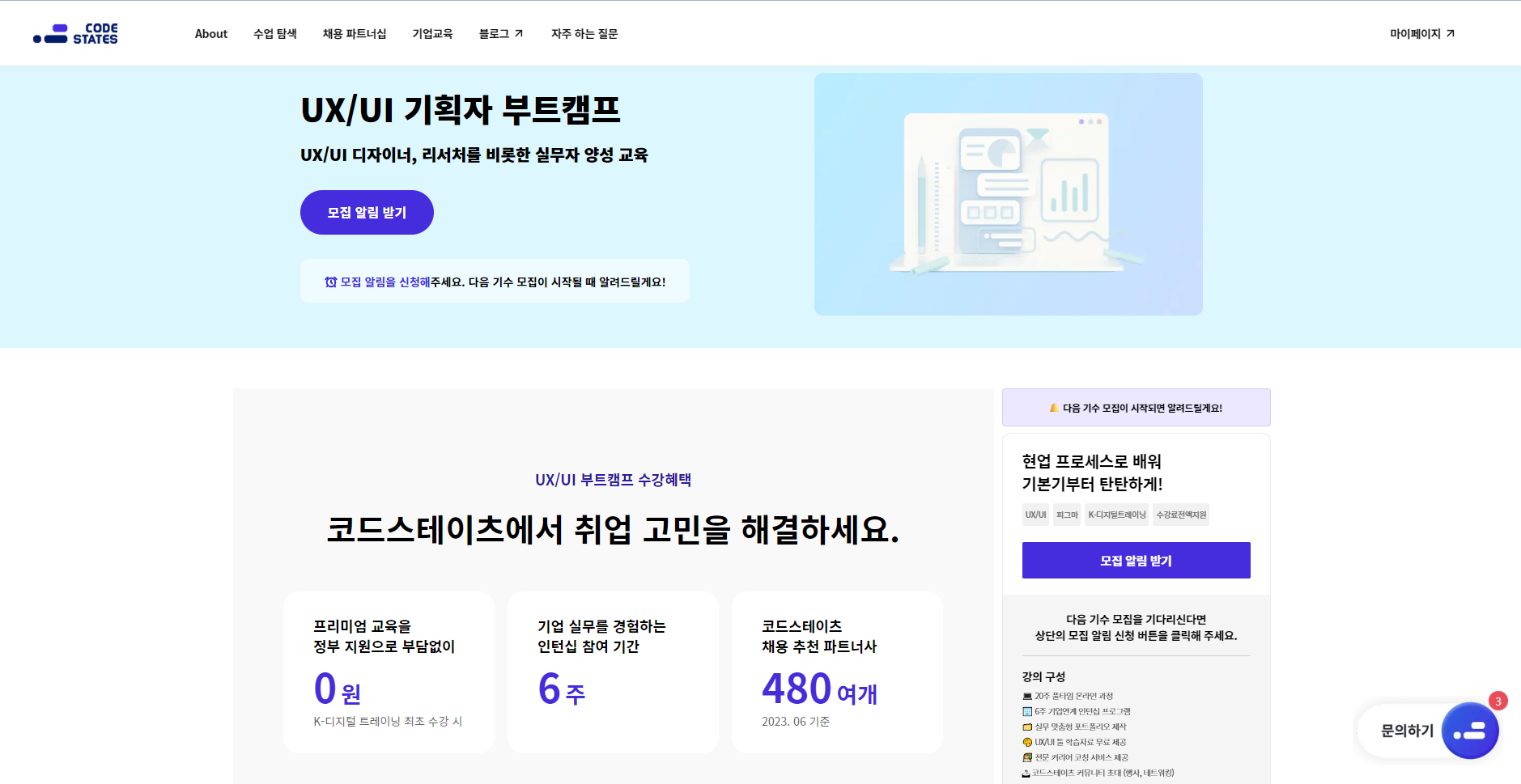This screenshot has width=1521, height=784.
Task: Click hero 모집 알림 받기 button
Action: pos(367,212)
